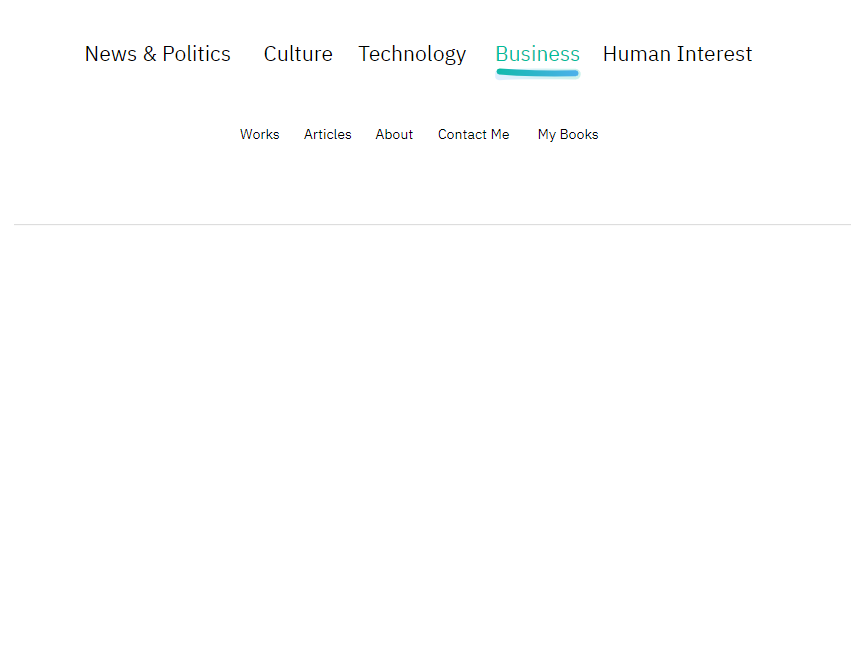The height and width of the screenshot is (655, 865).
Task: Go to the My Books page
Action: [568, 135]
